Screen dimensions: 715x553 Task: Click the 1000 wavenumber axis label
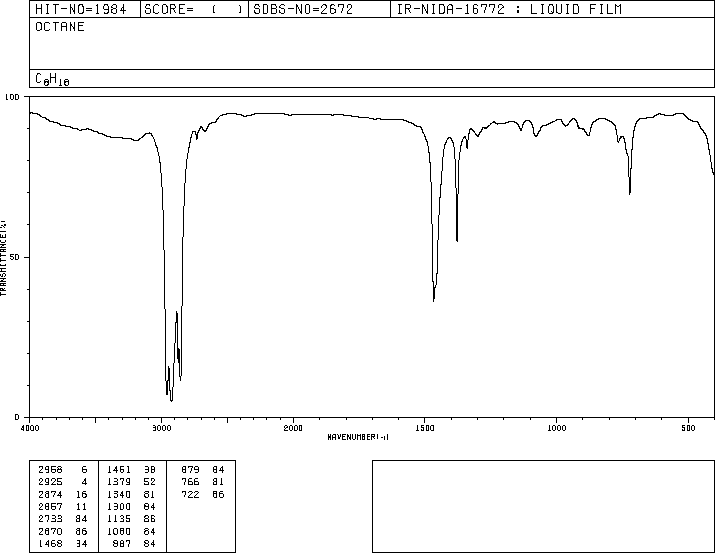tap(556, 428)
